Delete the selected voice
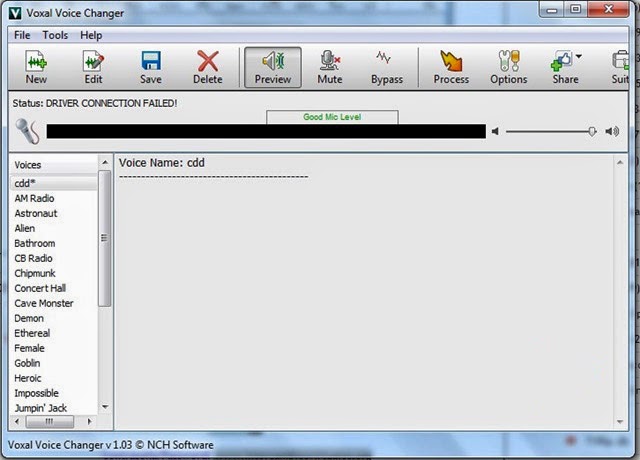 pyautogui.click(x=208, y=67)
